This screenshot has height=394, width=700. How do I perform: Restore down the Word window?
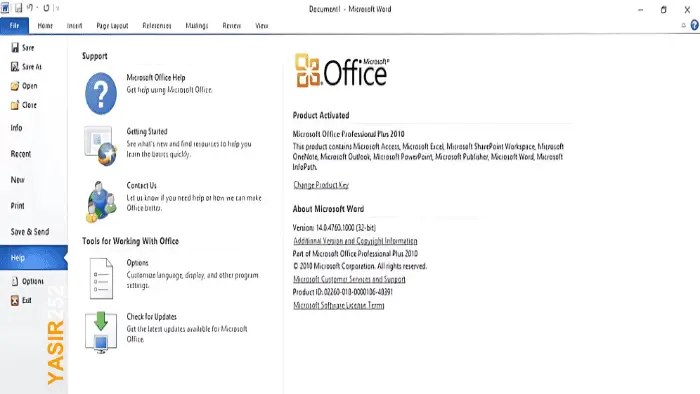[663, 9]
